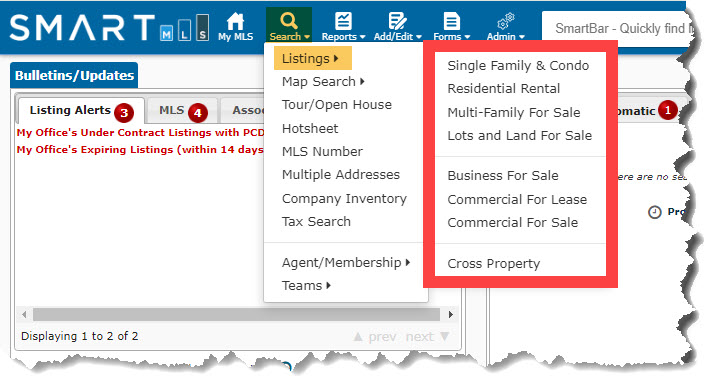Select Hotsheet from Search menu

[x=310, y=128]
